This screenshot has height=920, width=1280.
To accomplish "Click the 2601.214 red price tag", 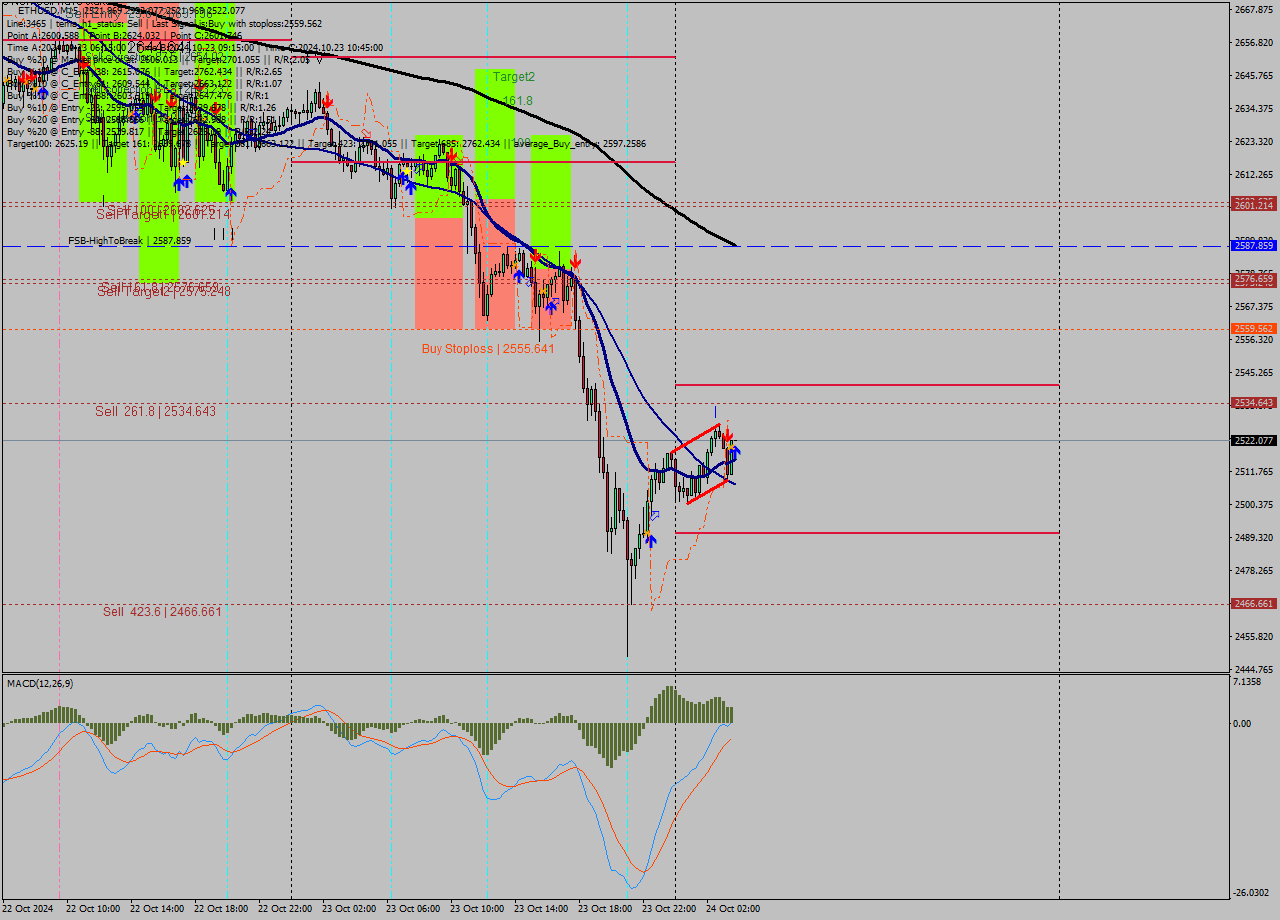I will [x=1254, y=204].
